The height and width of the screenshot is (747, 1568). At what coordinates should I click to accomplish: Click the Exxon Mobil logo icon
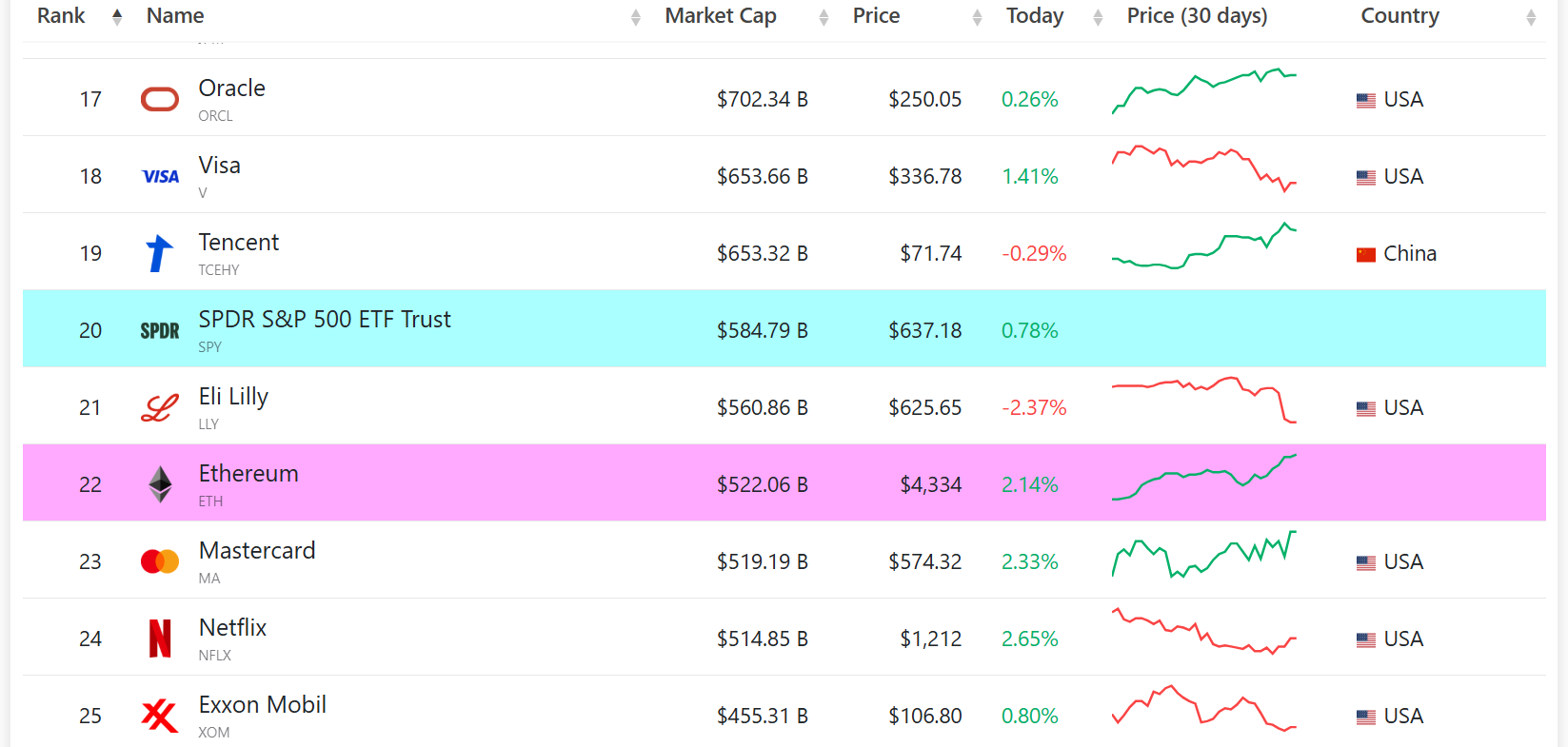pyautogui.click(x=160, y=716)
